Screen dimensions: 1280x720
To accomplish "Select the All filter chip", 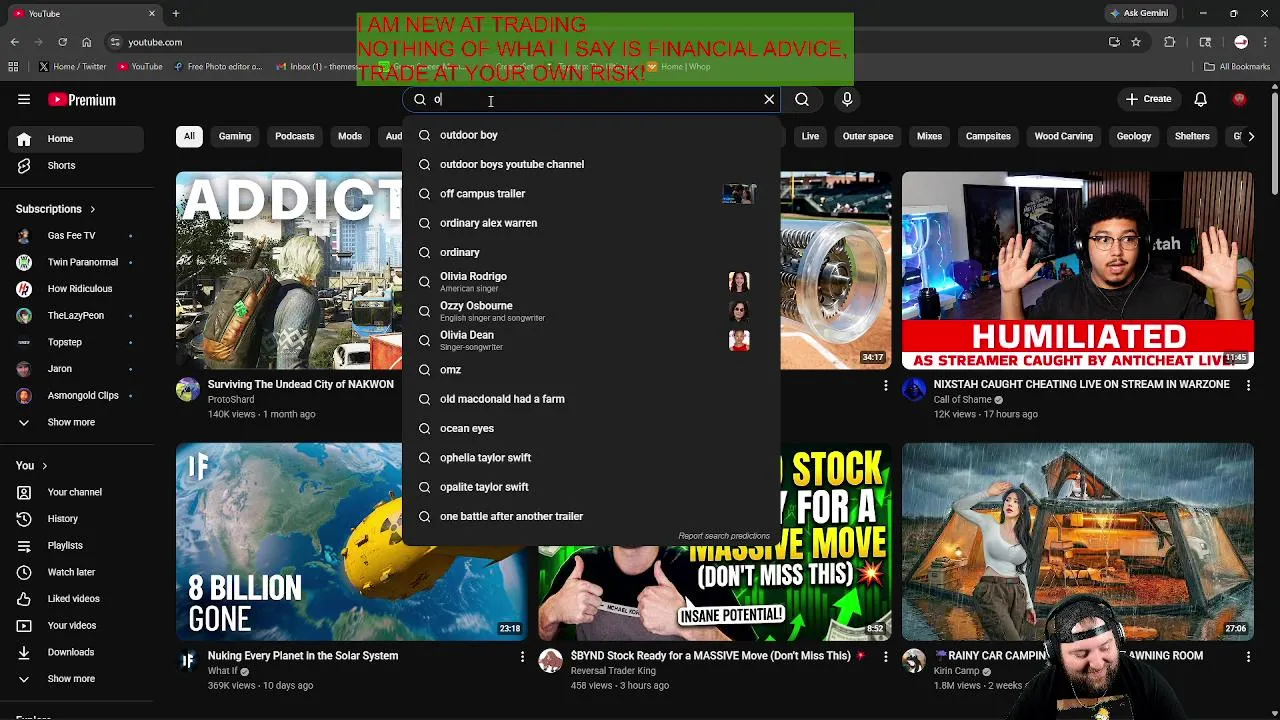I will [x=189, y=136].
